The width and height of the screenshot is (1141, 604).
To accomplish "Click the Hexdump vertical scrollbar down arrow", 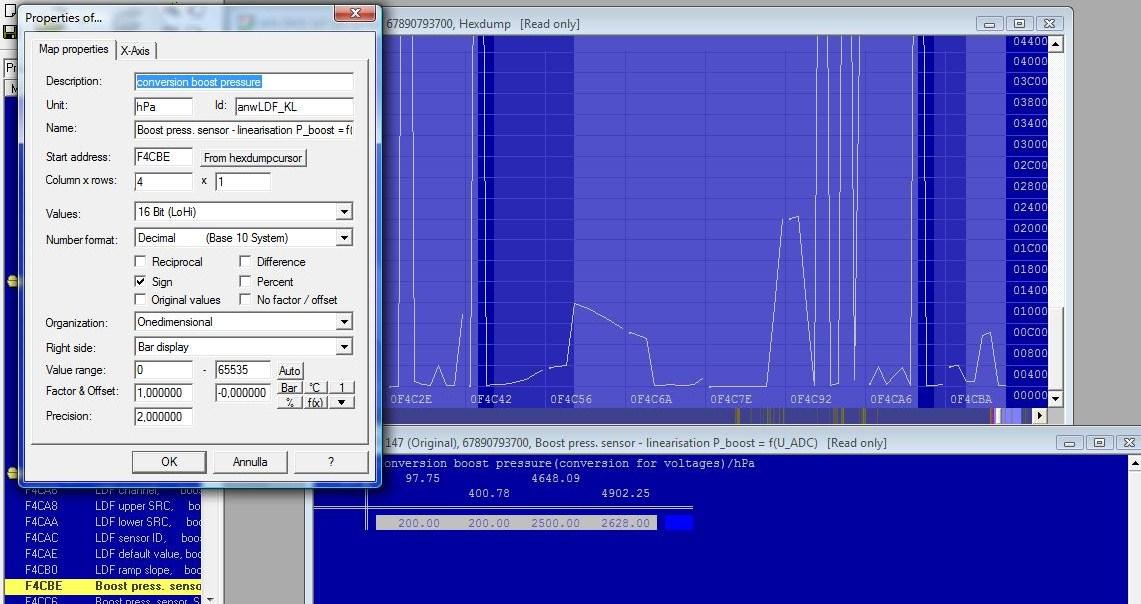I will pos(1056,398).
